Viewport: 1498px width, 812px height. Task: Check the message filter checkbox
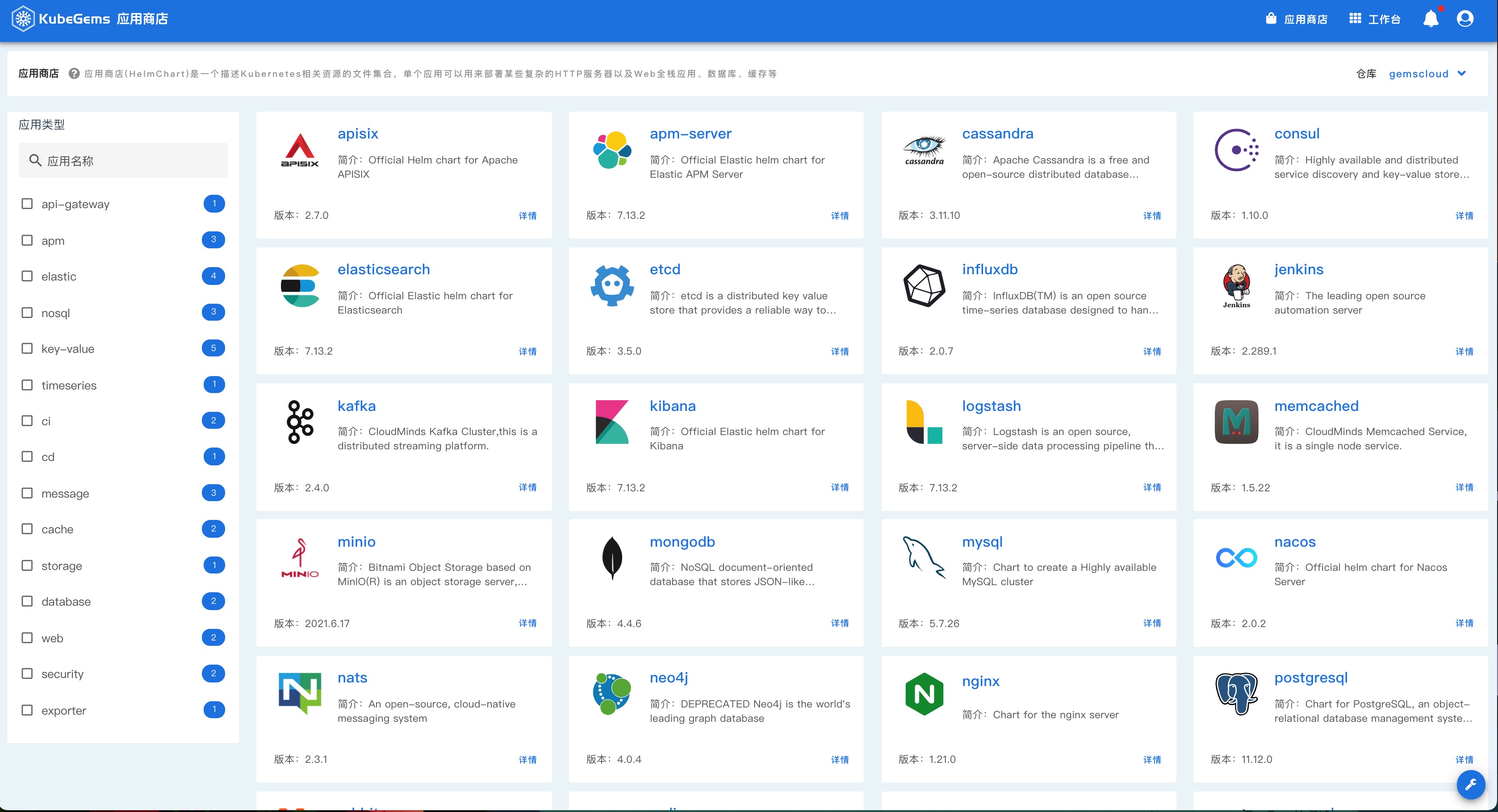(27, 493)
